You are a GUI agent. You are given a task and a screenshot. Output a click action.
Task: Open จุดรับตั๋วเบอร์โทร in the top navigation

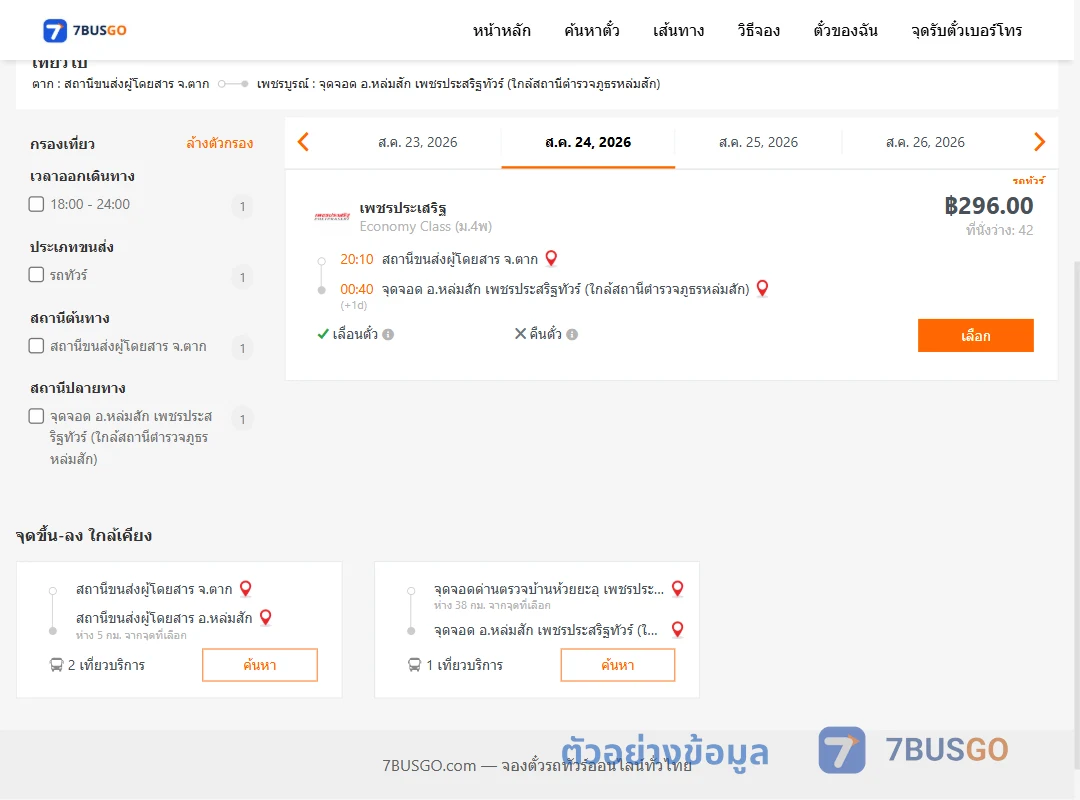tap(966, 30)
